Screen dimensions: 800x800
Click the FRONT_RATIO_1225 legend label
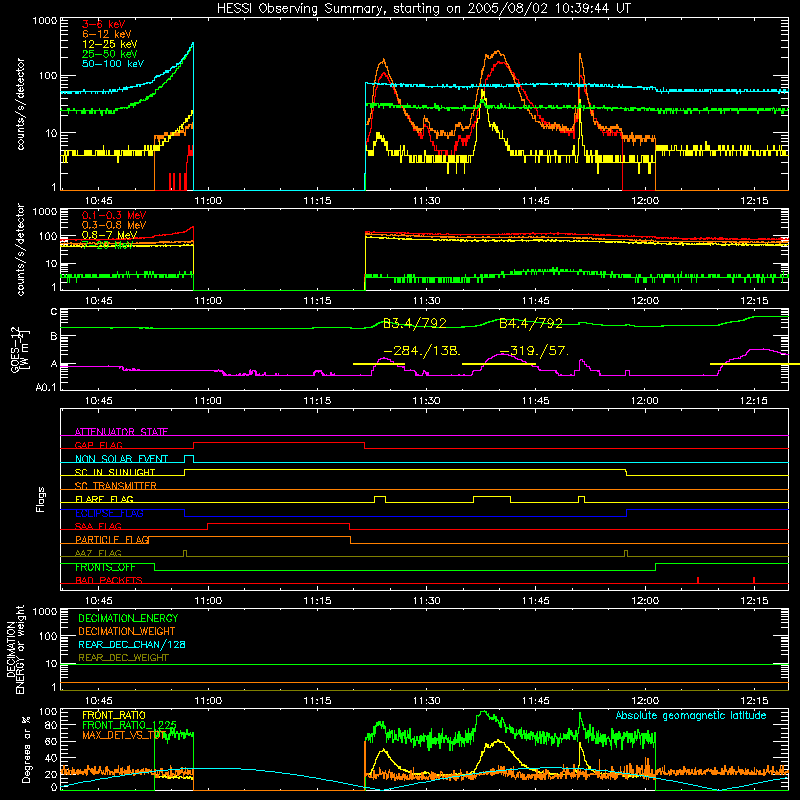[129, 725]
